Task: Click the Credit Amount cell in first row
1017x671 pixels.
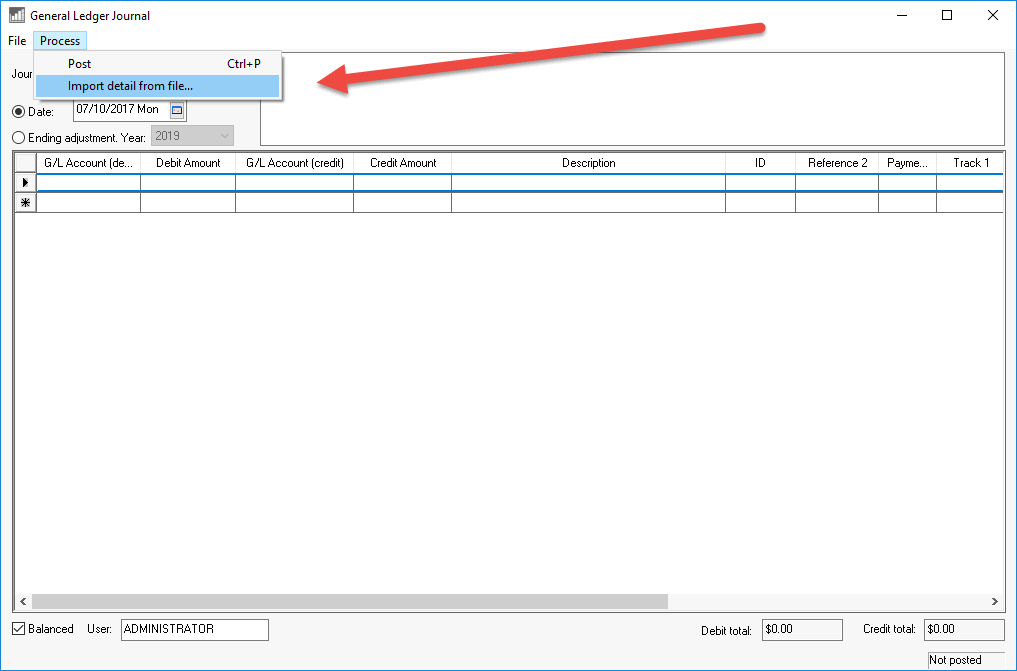Action: [402, 183]
